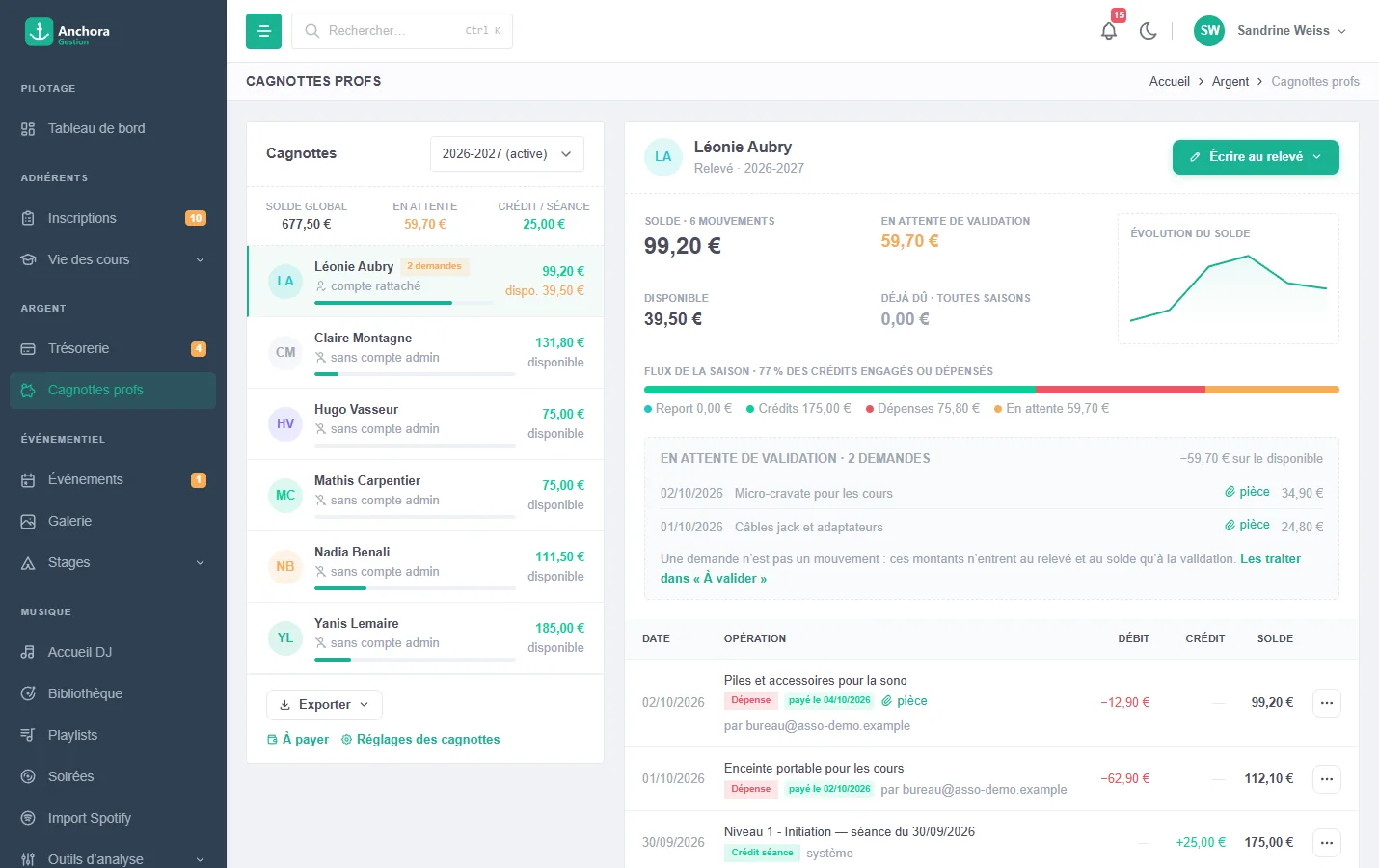Open pièce link on Piles et accessoires
Screen dimensions: 1379x868
905,701
